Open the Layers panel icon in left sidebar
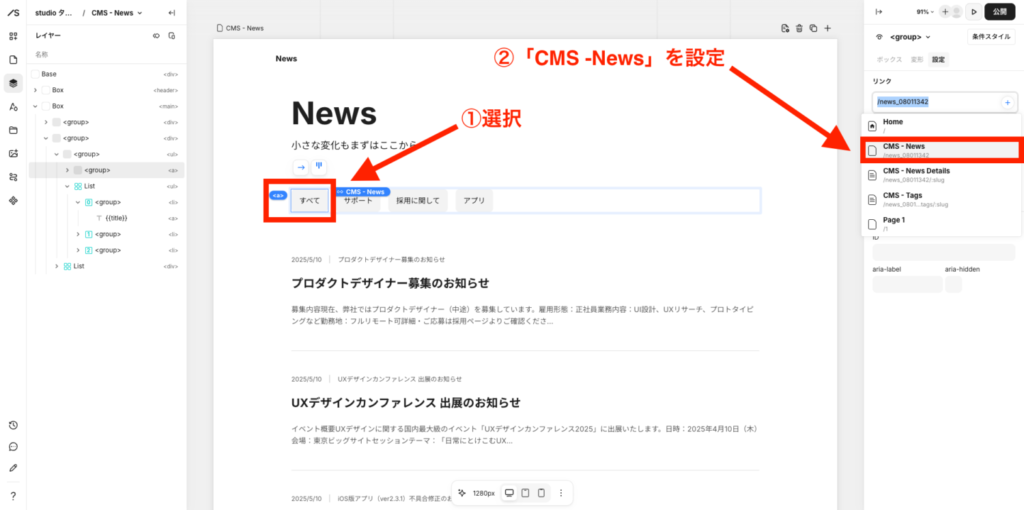Screen dimensions: 1024x510 [13, 82]
